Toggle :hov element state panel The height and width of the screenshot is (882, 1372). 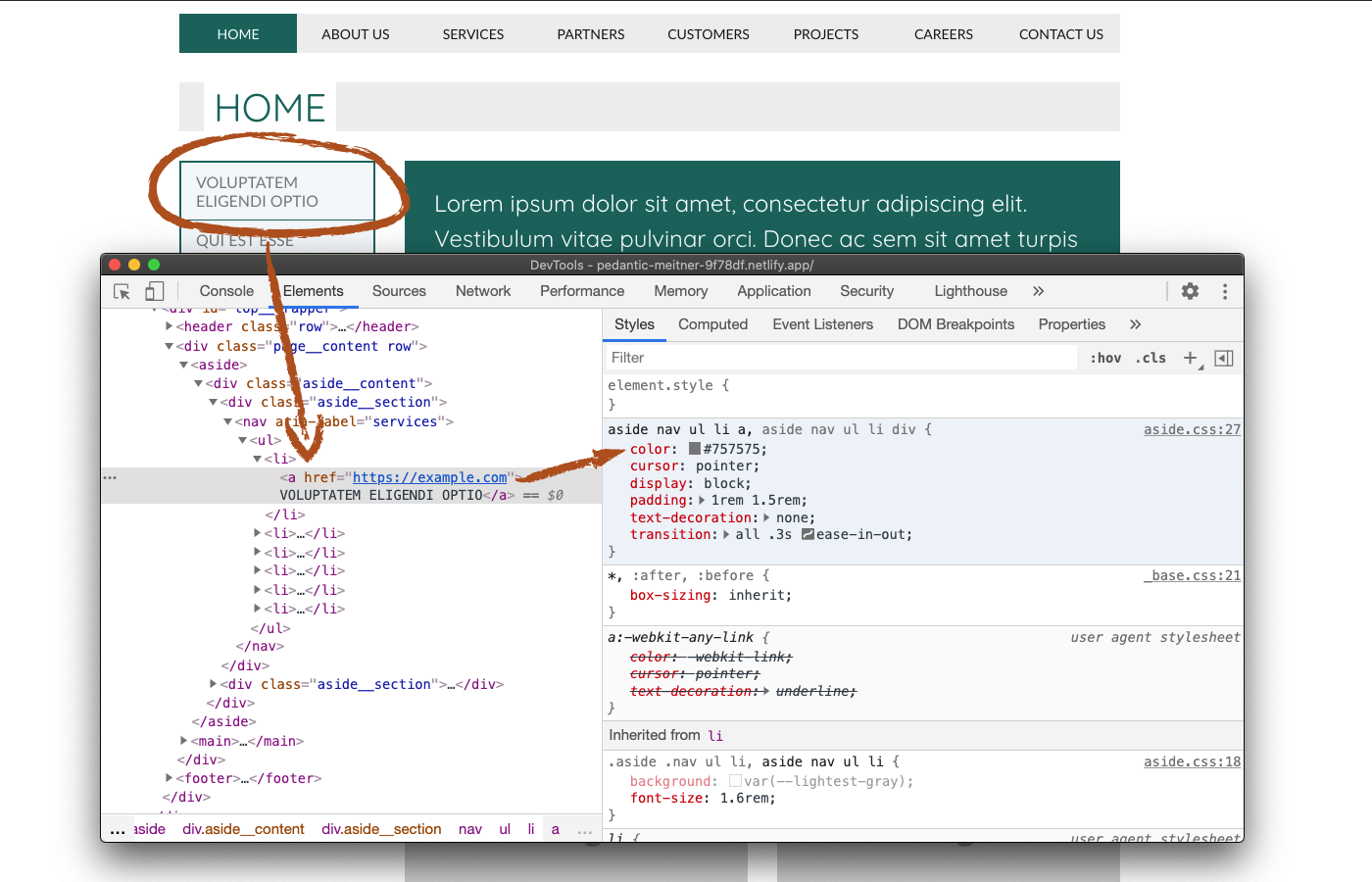point(1105,358)
